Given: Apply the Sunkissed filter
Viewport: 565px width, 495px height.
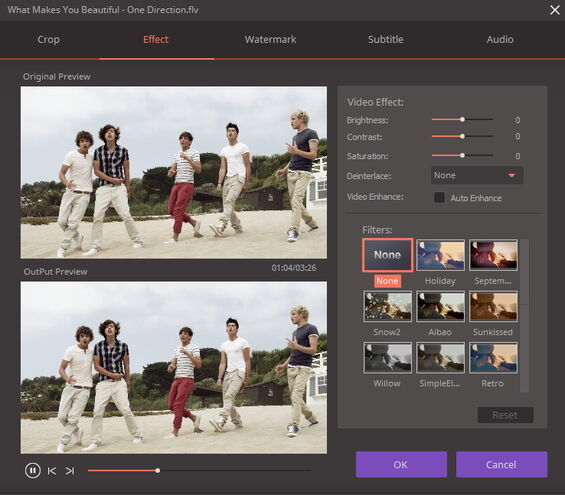Looking at the screenshot, I should 493,307.
